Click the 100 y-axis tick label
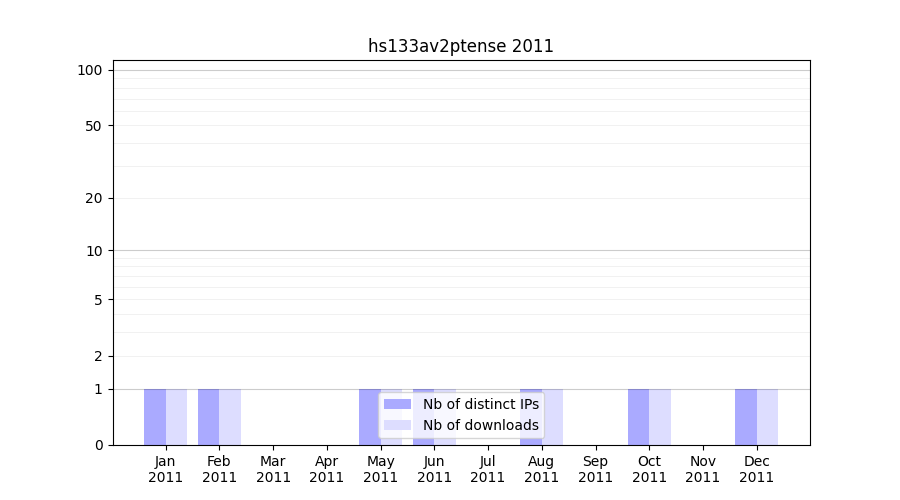 coord(90,70)
